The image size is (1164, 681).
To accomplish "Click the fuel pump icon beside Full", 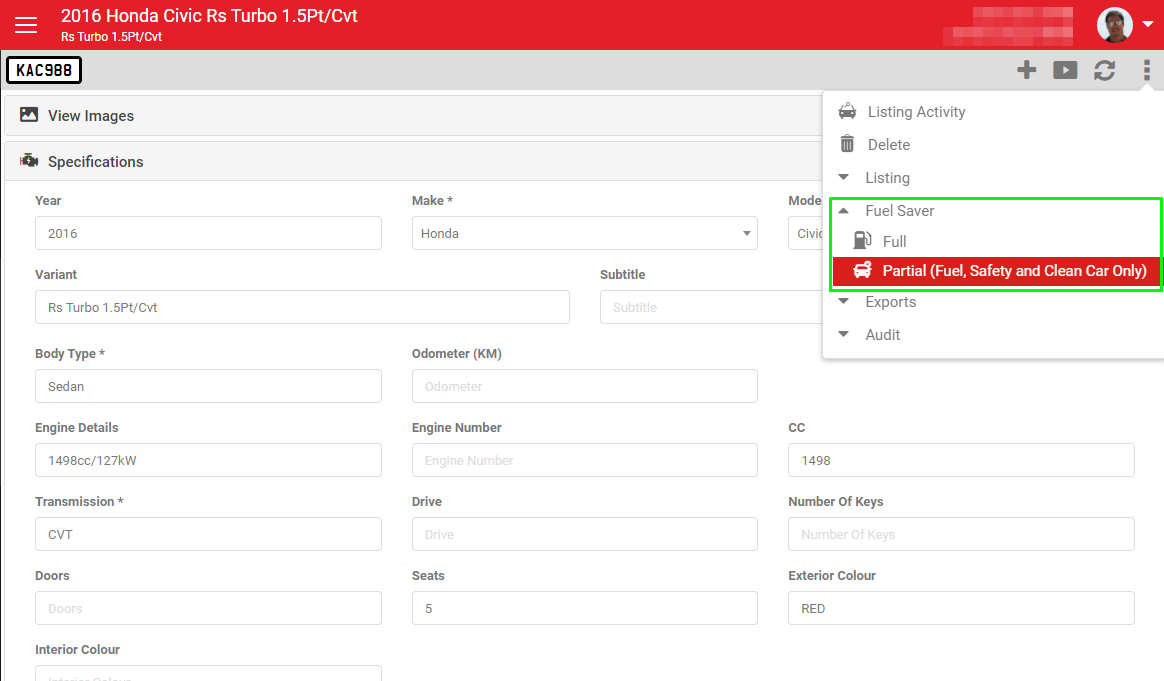I will point(862,240).
